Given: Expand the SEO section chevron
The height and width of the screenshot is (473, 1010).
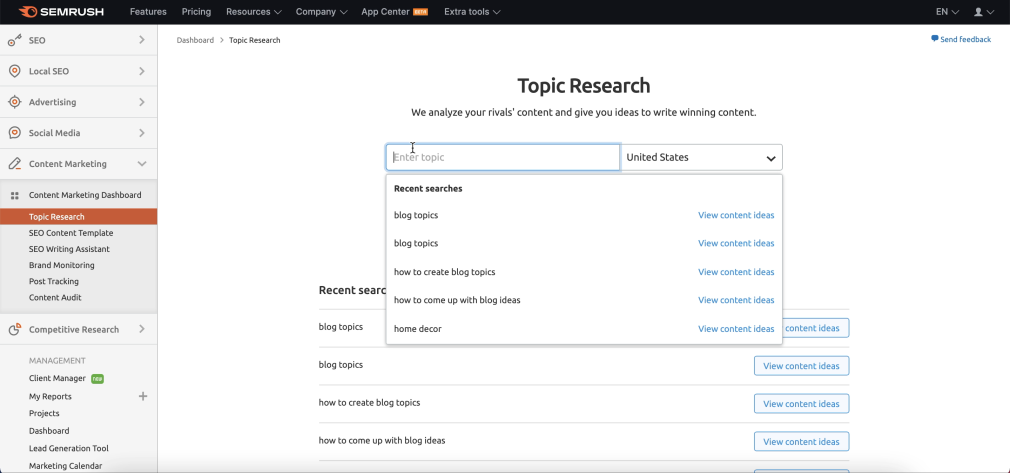Looking at the screenshot, I should (142, 40).
